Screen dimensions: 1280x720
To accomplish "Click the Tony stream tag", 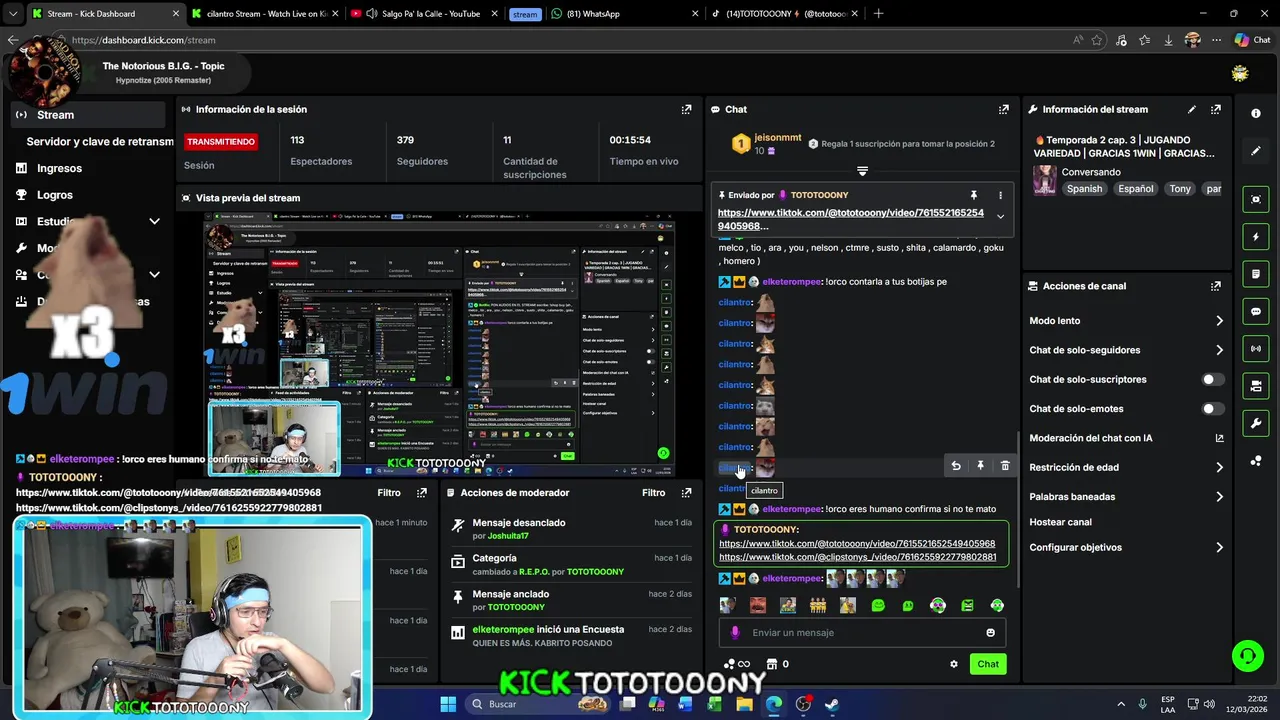I will 1181,189.
